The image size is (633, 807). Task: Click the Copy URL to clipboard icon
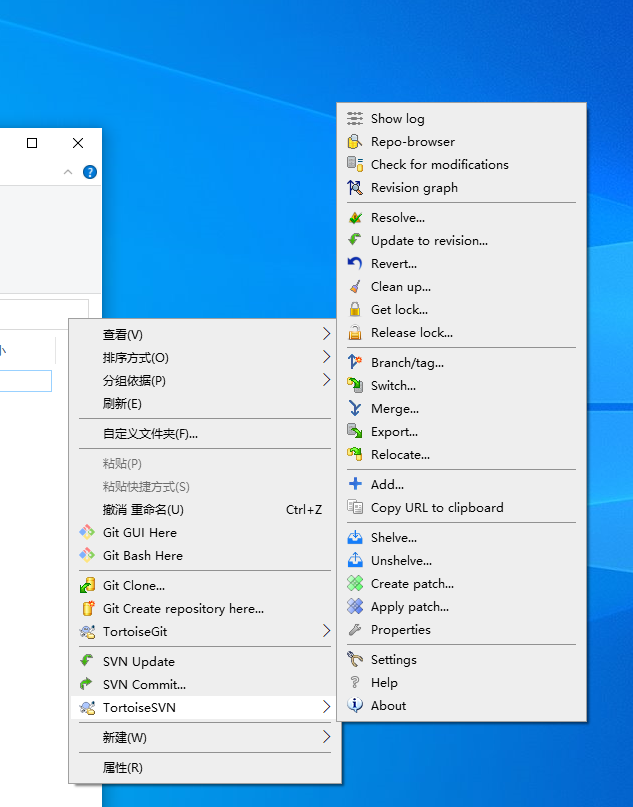[x=355, y=507]
